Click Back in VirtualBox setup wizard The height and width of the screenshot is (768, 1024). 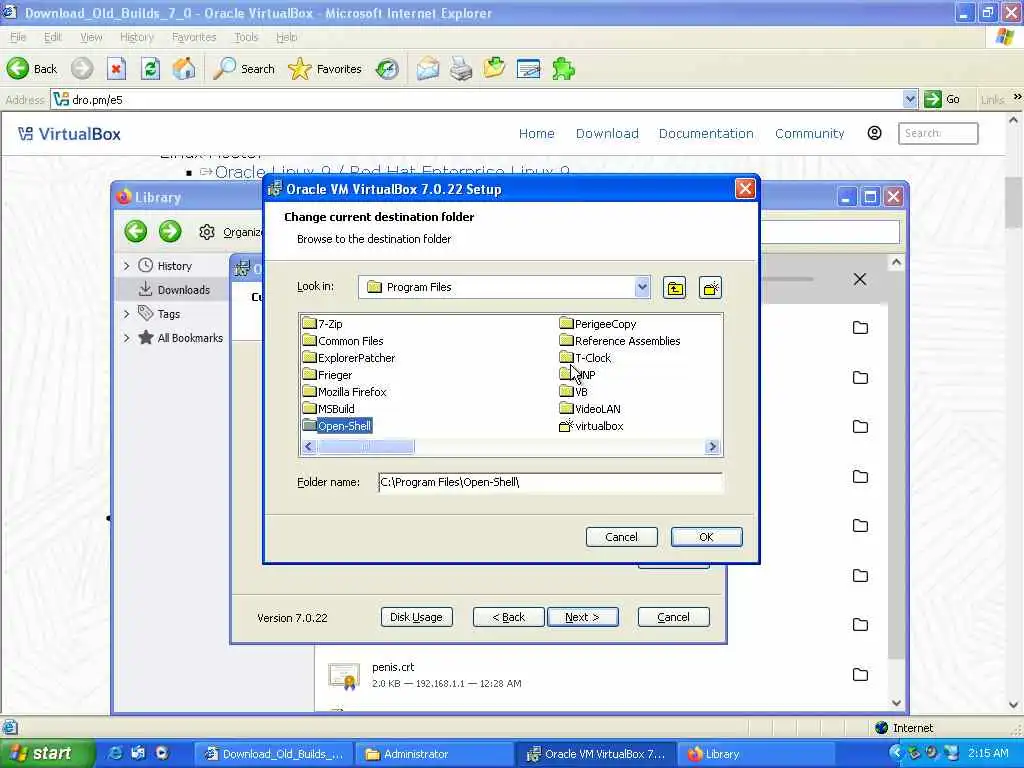tap(509, 617)
